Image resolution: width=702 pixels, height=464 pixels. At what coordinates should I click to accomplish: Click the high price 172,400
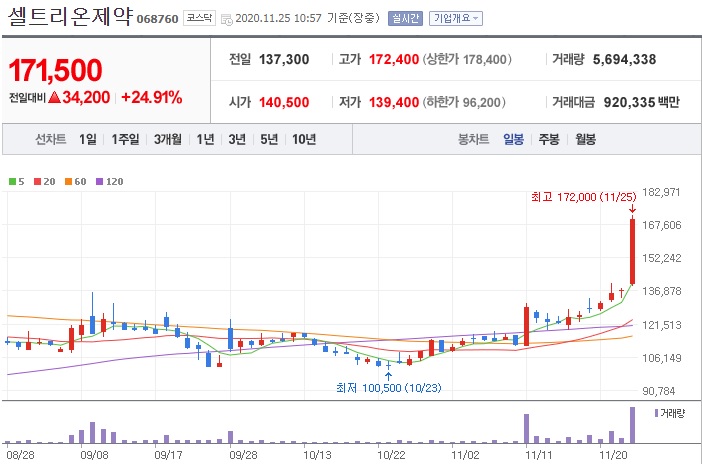394,60
